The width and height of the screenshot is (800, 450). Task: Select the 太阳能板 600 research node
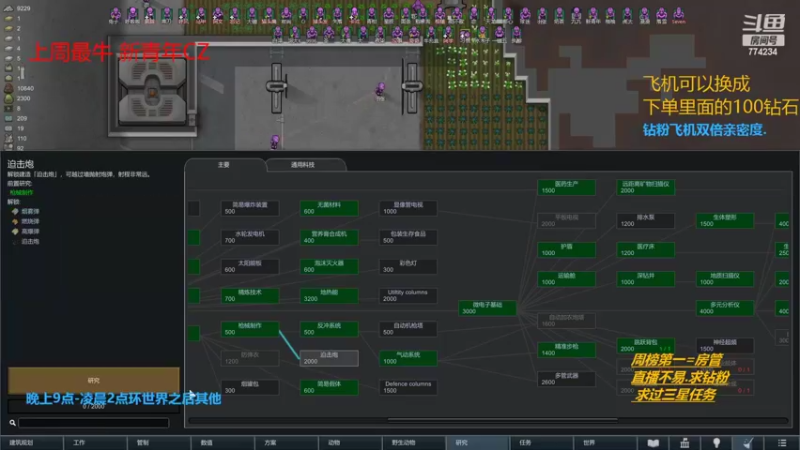(x=250, y=266)
